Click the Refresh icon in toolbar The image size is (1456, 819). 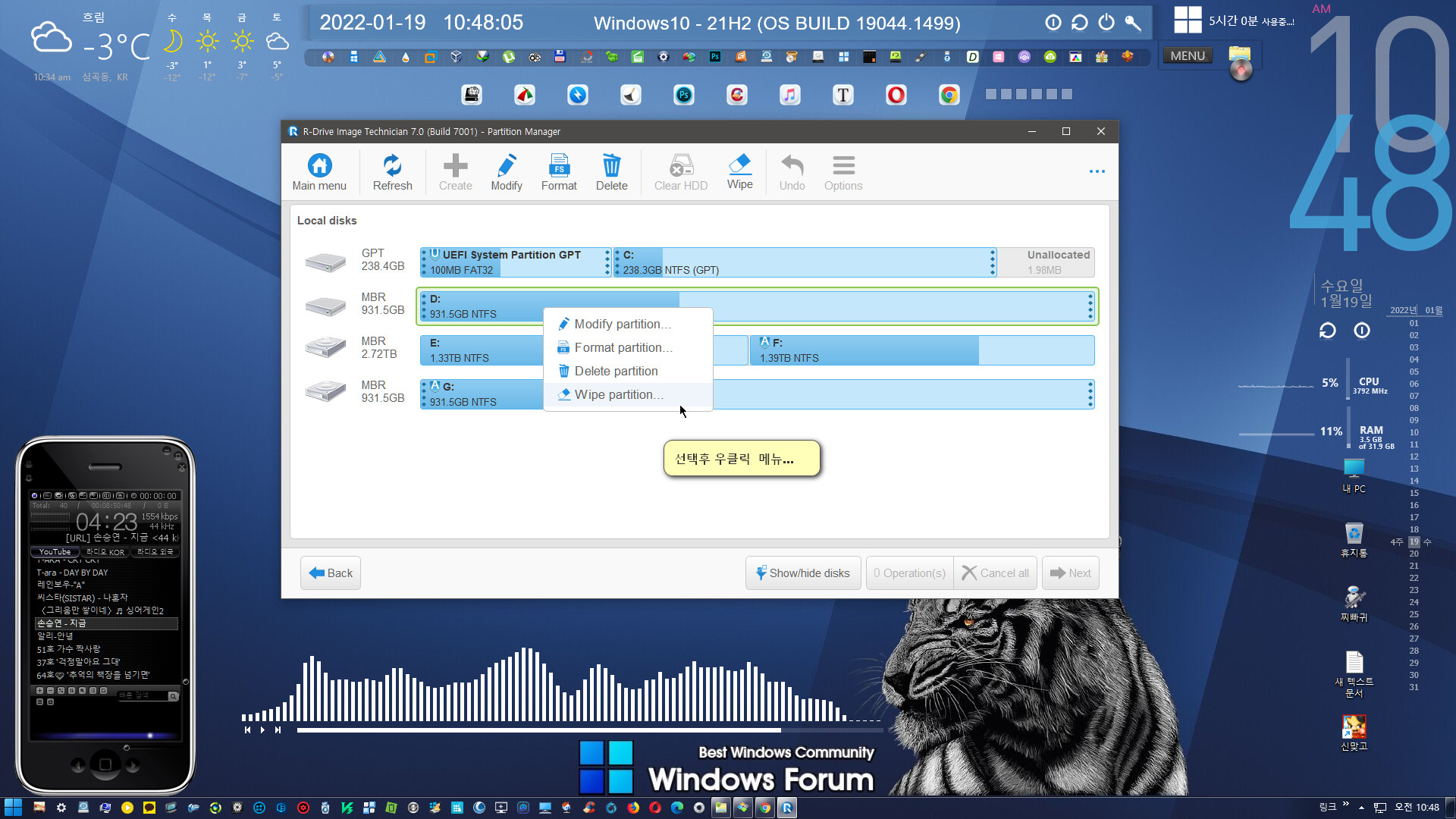(x=392, y=172)
